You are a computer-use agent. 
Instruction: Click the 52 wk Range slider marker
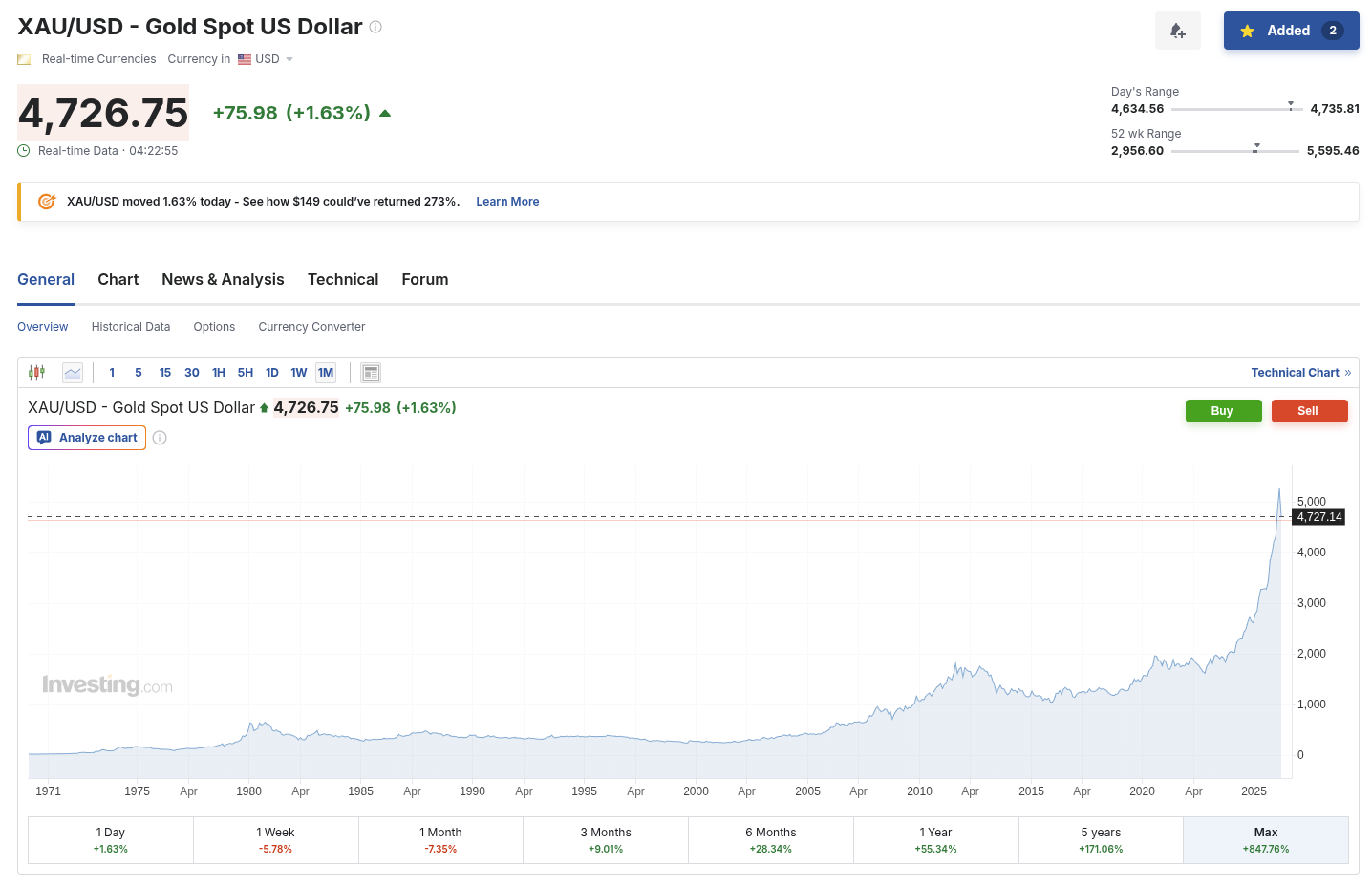(1256, 147)
